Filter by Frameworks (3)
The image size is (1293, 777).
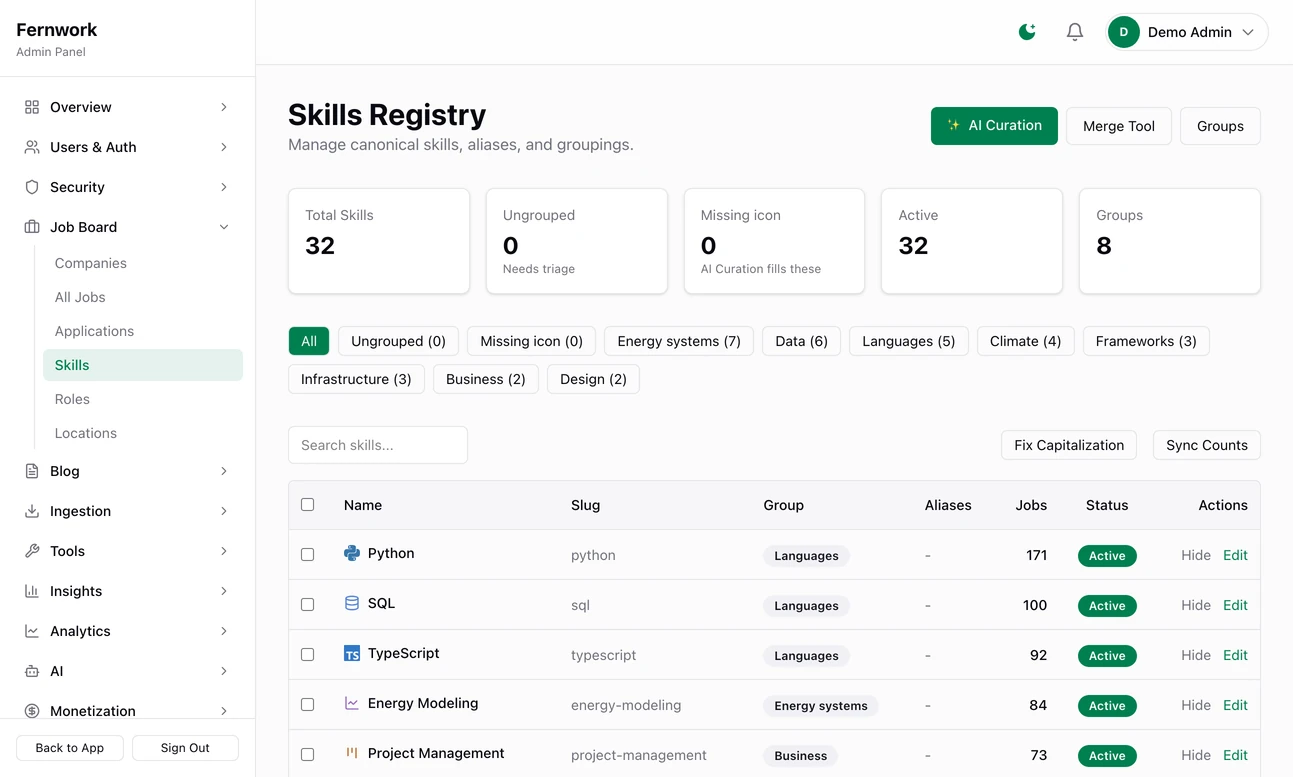(x=1146, y=341)
